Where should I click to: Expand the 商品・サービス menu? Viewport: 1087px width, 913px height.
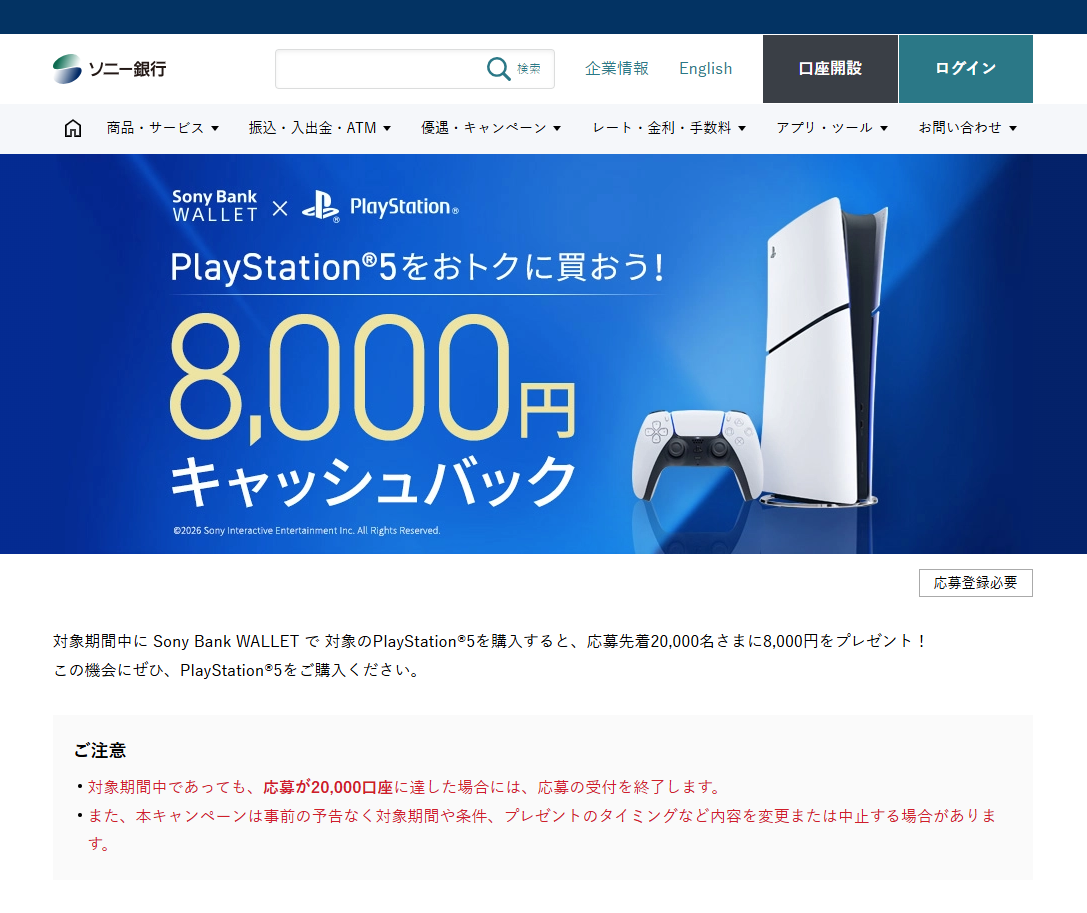(x=162, y=128)
